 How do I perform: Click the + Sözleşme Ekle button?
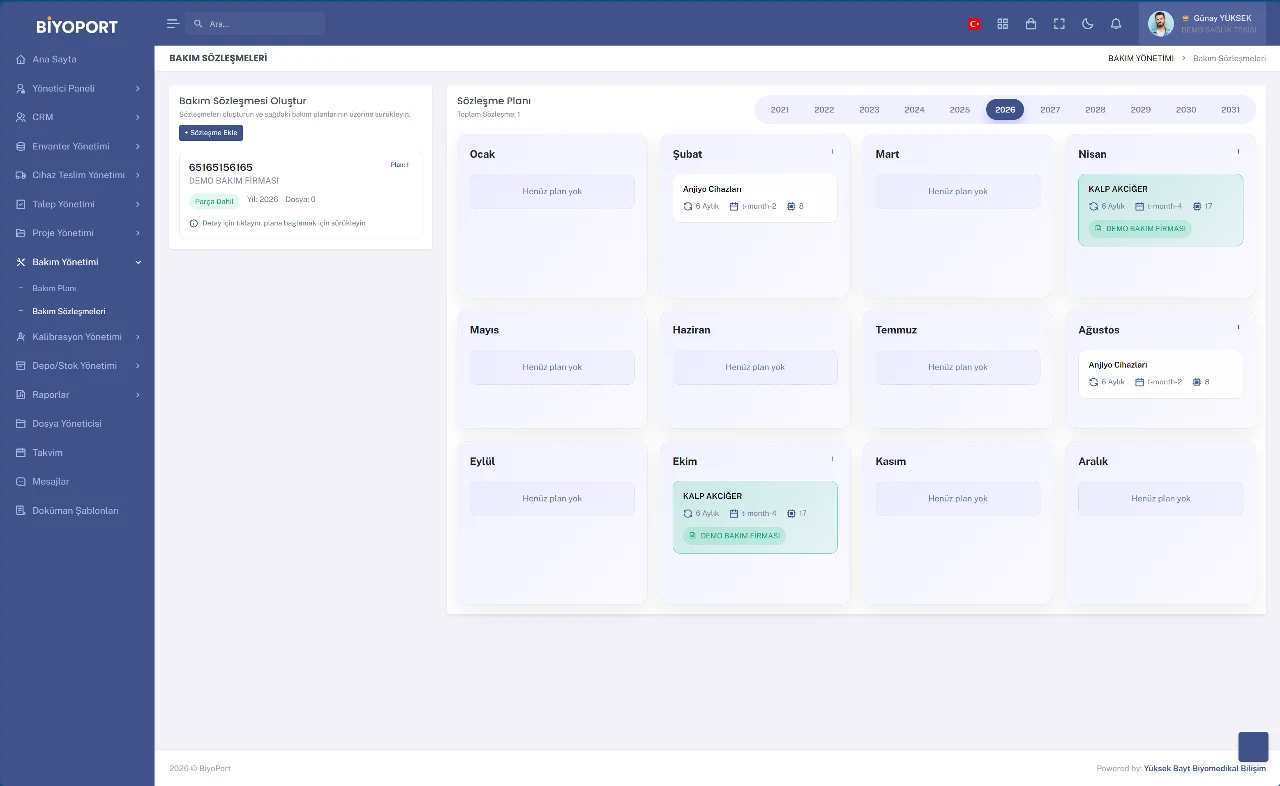click(x=211, y=132)
